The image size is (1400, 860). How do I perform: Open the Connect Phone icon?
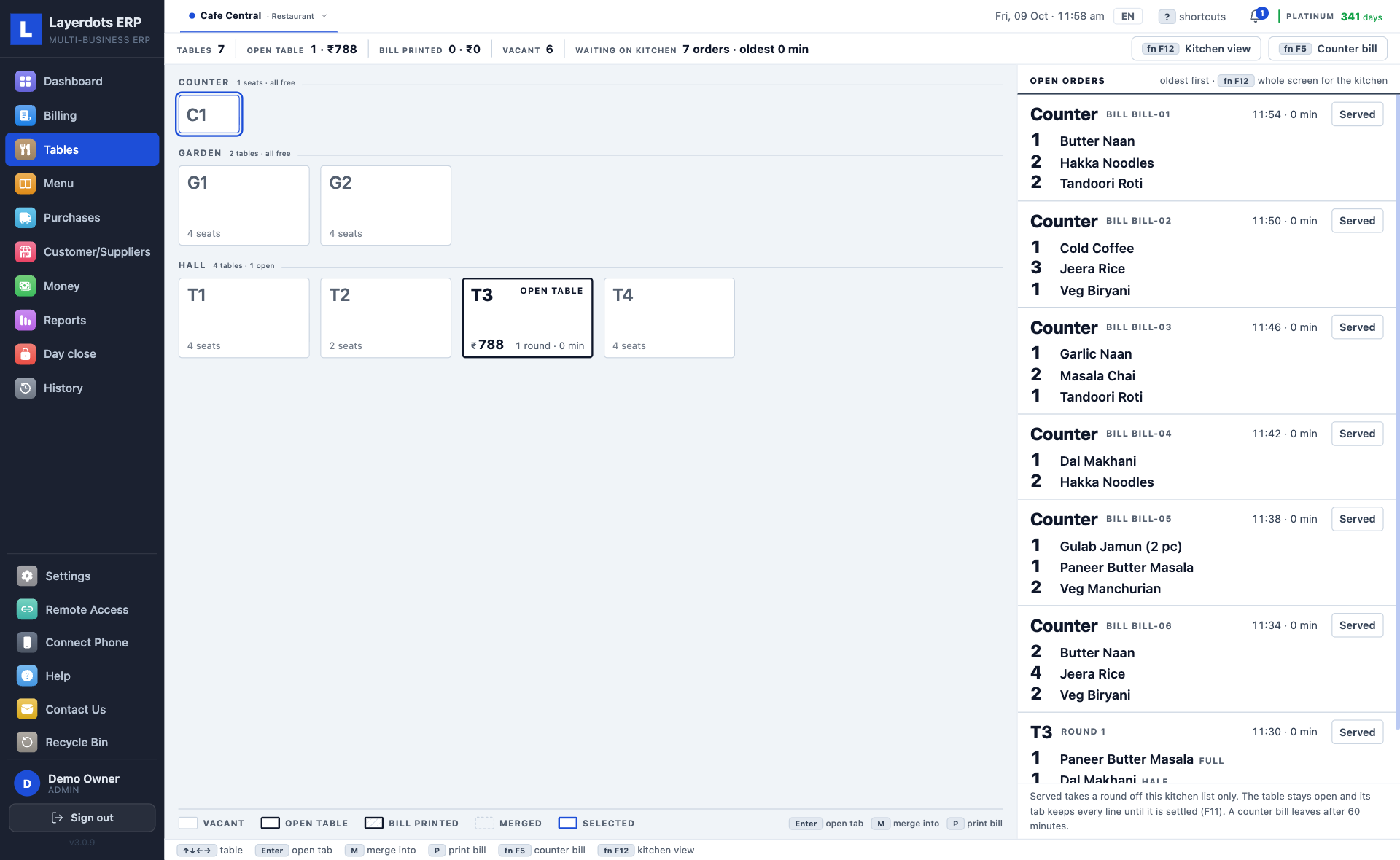coord(27,642)
